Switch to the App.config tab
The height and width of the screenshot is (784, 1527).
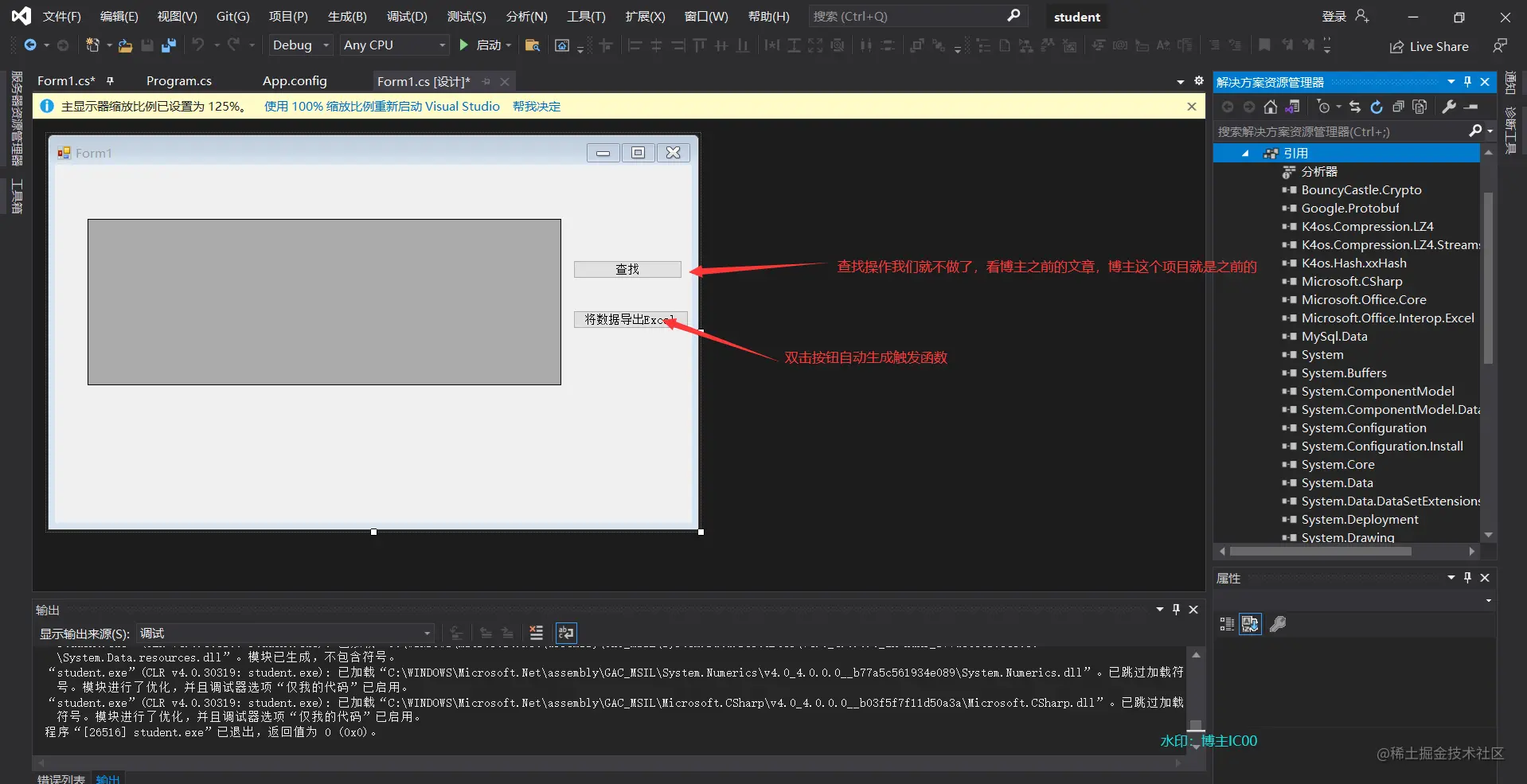pyautogui.click(x=295, y=81)
